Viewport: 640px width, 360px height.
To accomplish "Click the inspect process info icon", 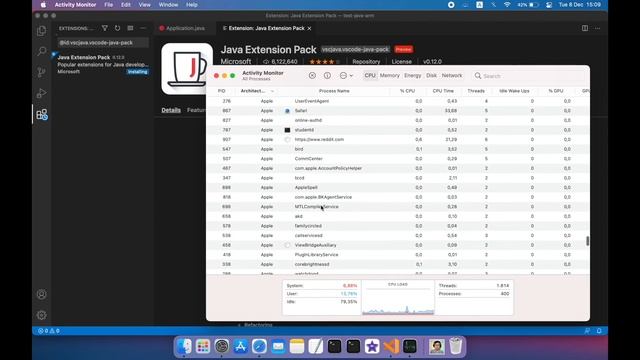I will [x=327, y=76].
